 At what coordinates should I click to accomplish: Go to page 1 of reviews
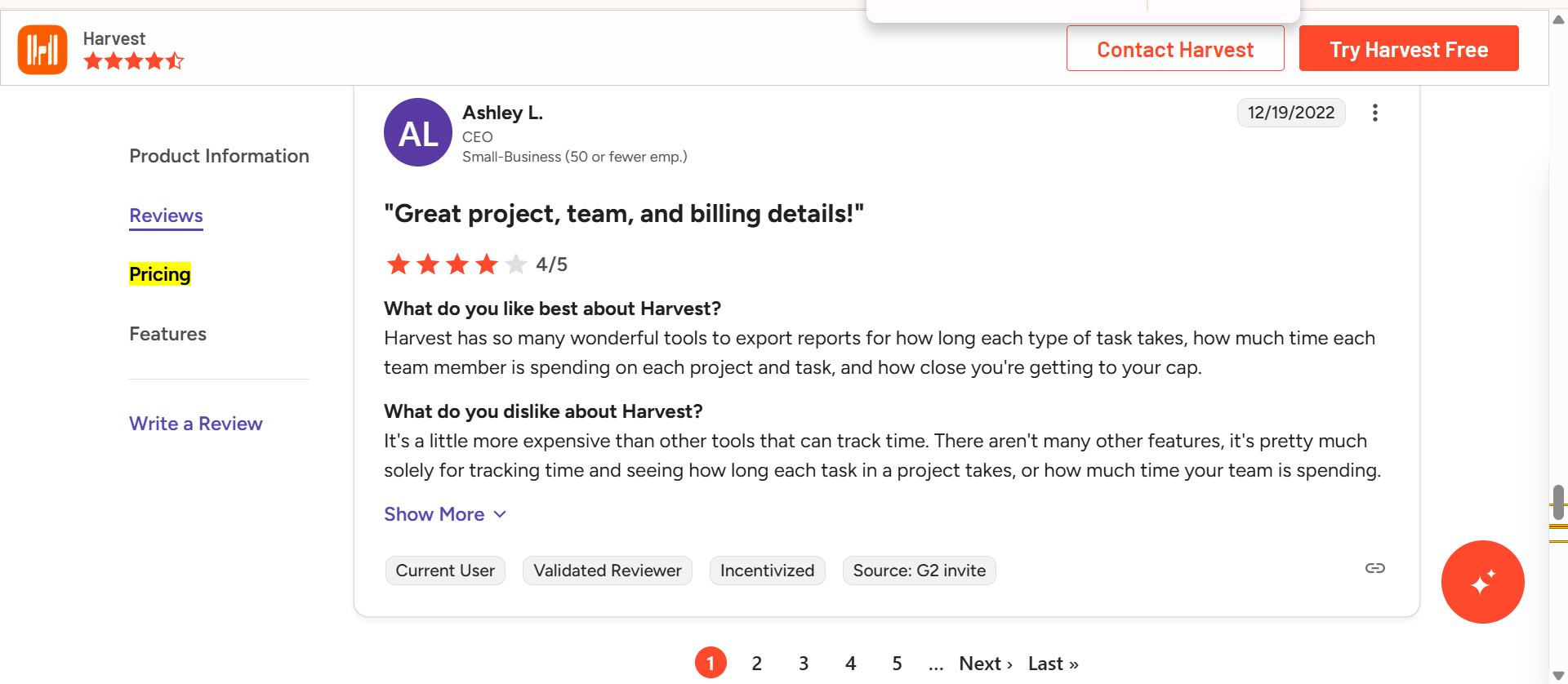click(710, 663)
